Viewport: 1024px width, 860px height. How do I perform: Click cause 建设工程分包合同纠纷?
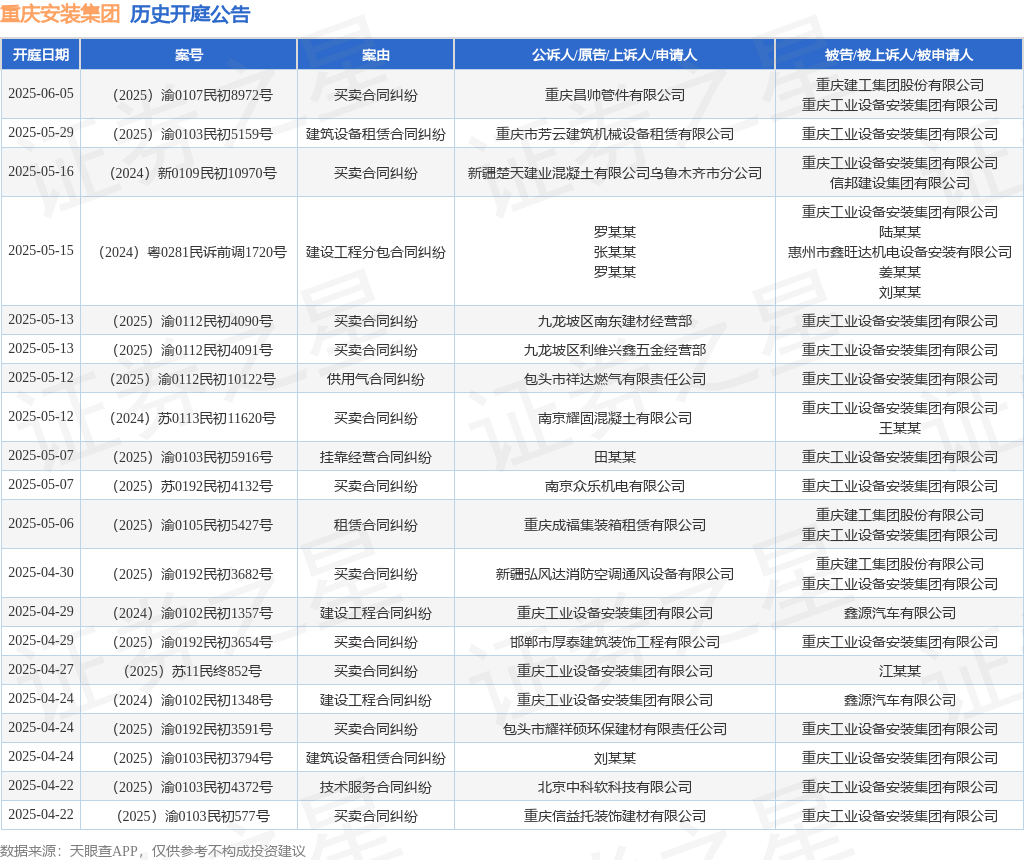[x=376, y=252]
